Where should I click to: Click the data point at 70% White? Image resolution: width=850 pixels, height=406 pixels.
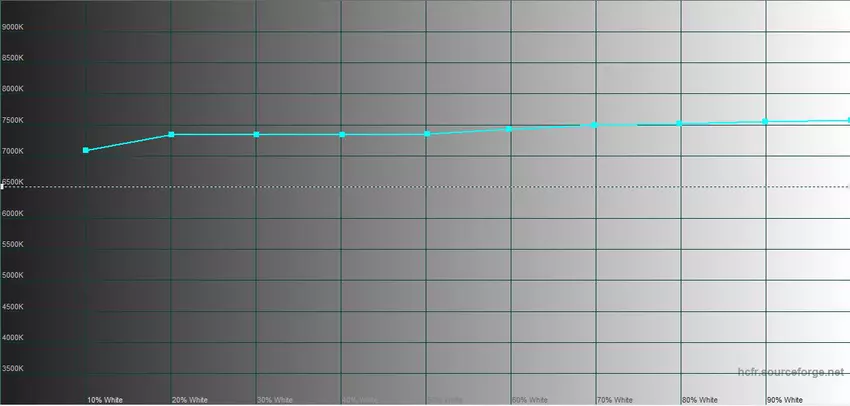click(x=595, y=125)
